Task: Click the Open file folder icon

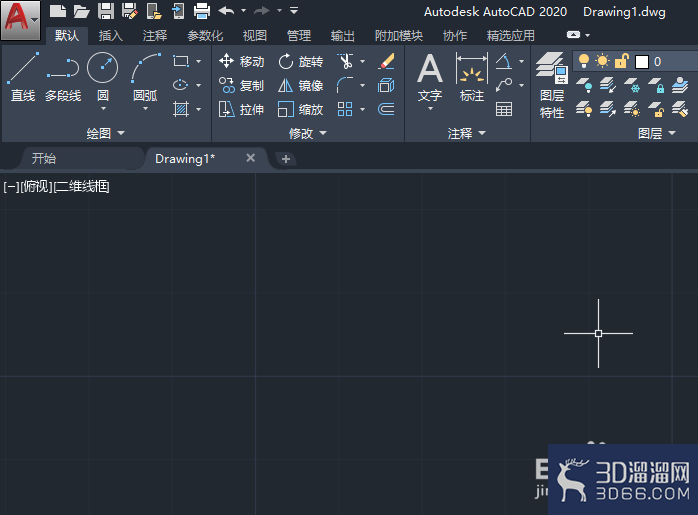Action: pyautogui.click(x=81, y=11)
